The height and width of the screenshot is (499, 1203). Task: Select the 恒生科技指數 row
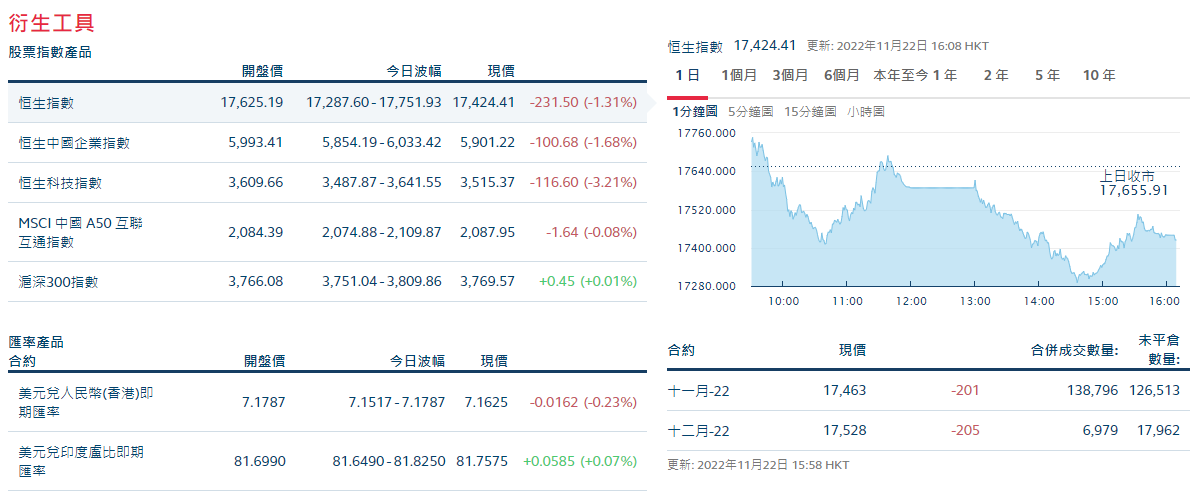(328, 183)
